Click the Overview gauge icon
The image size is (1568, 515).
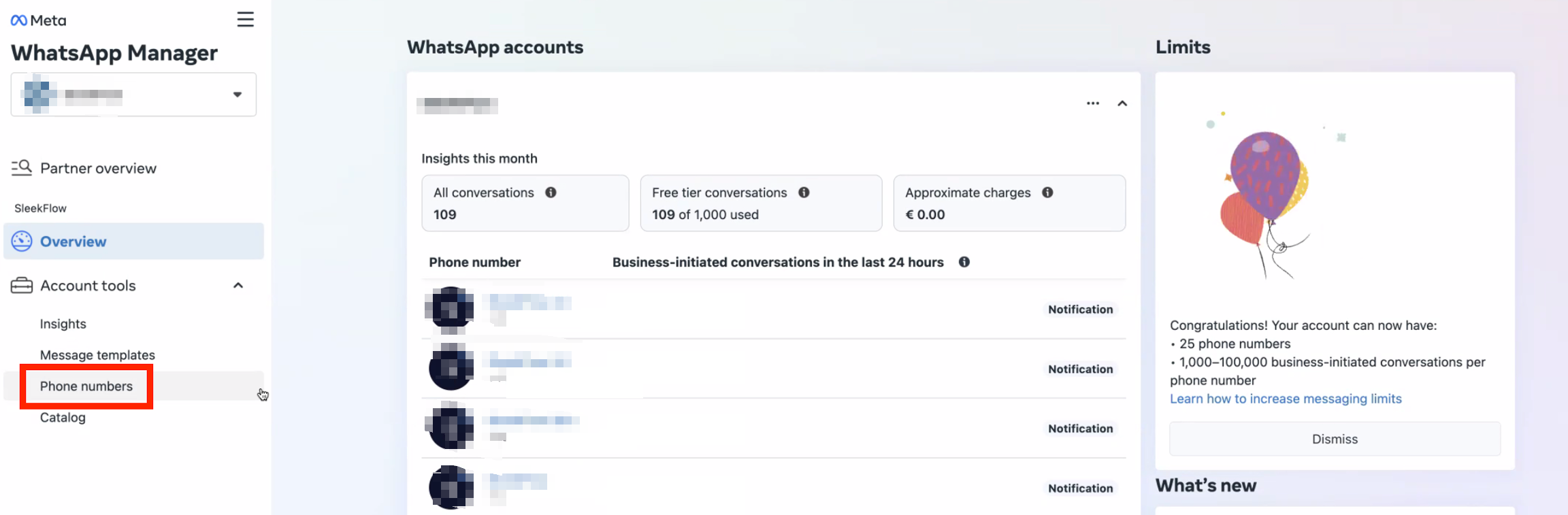22,241
